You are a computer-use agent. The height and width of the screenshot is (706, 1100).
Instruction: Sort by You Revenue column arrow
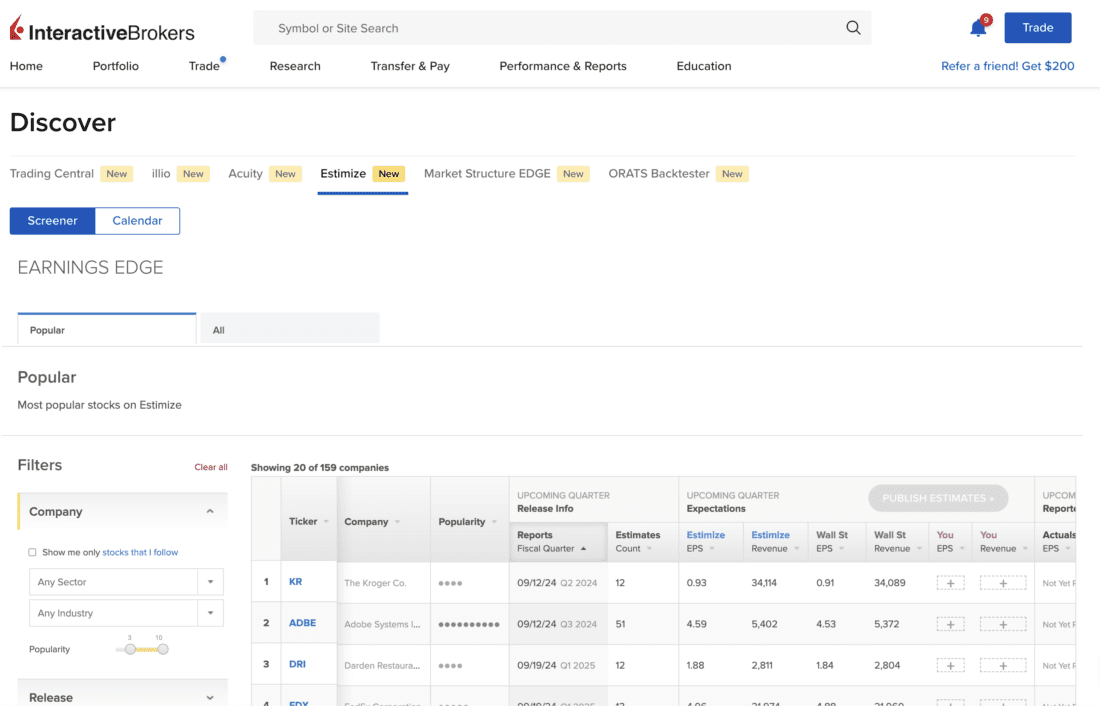(x=1025, y=549)
